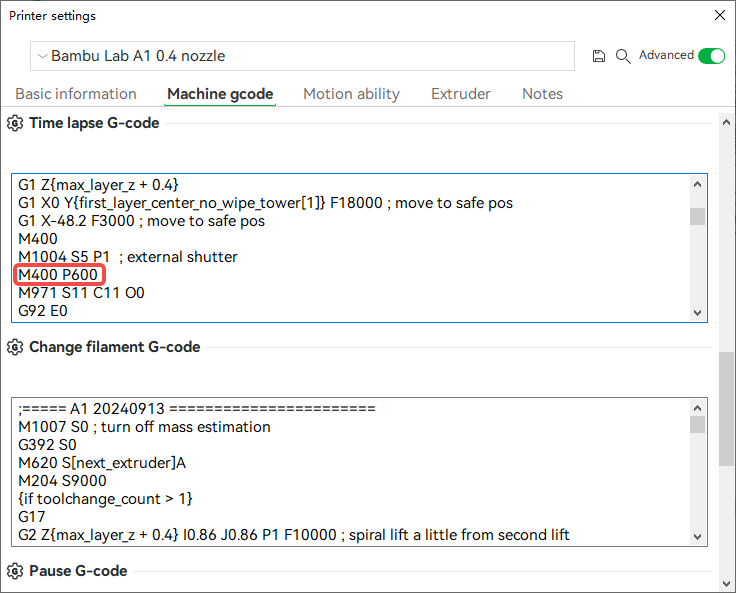
Task: Select the Machine gcode tab
Action: coord(220,94)
